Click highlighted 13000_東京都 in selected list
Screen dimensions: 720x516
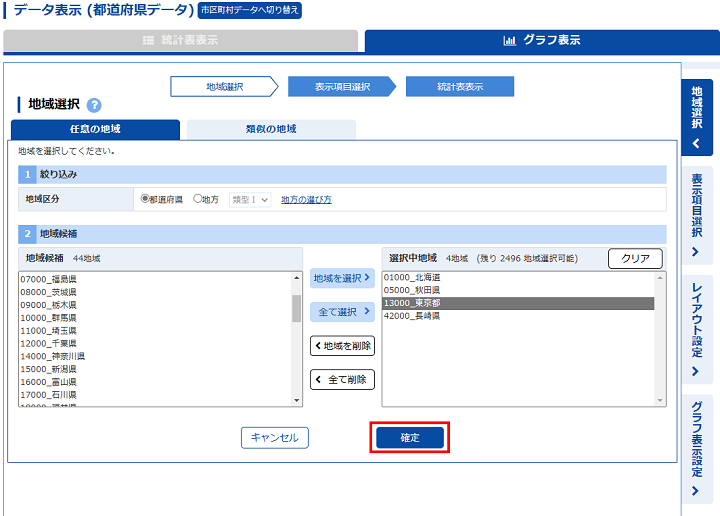click(518, 303)
